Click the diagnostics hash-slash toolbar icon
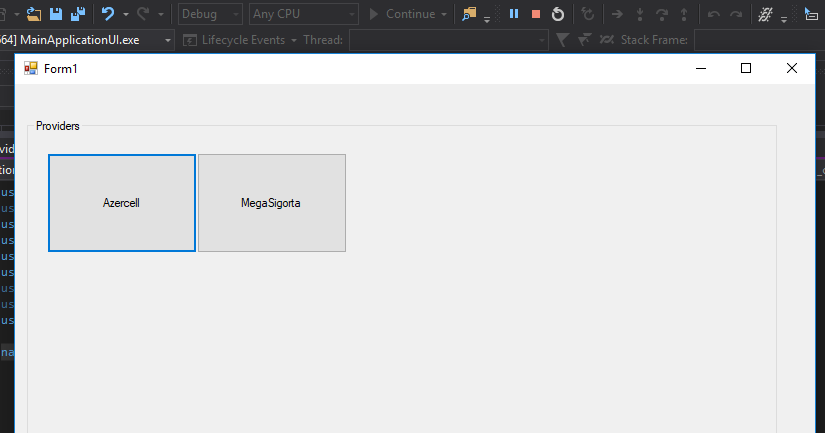 765,14
